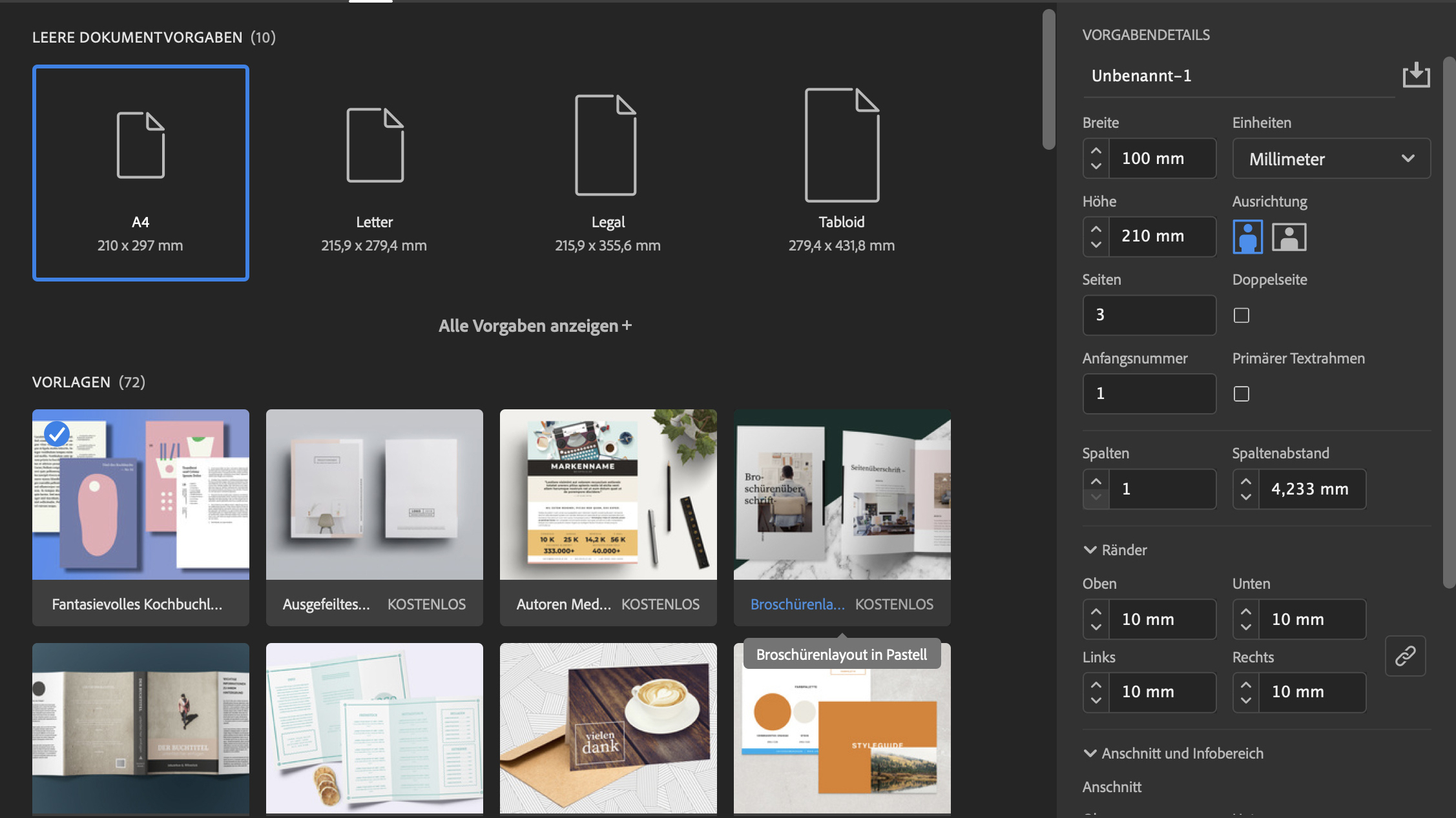
Task: Select the A4 blank document preset
Action: [140, 172]
